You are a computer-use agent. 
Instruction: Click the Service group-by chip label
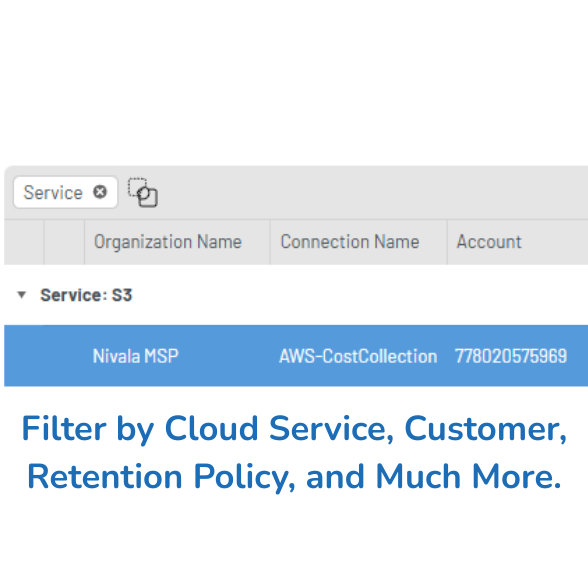(x=53, y=192)
